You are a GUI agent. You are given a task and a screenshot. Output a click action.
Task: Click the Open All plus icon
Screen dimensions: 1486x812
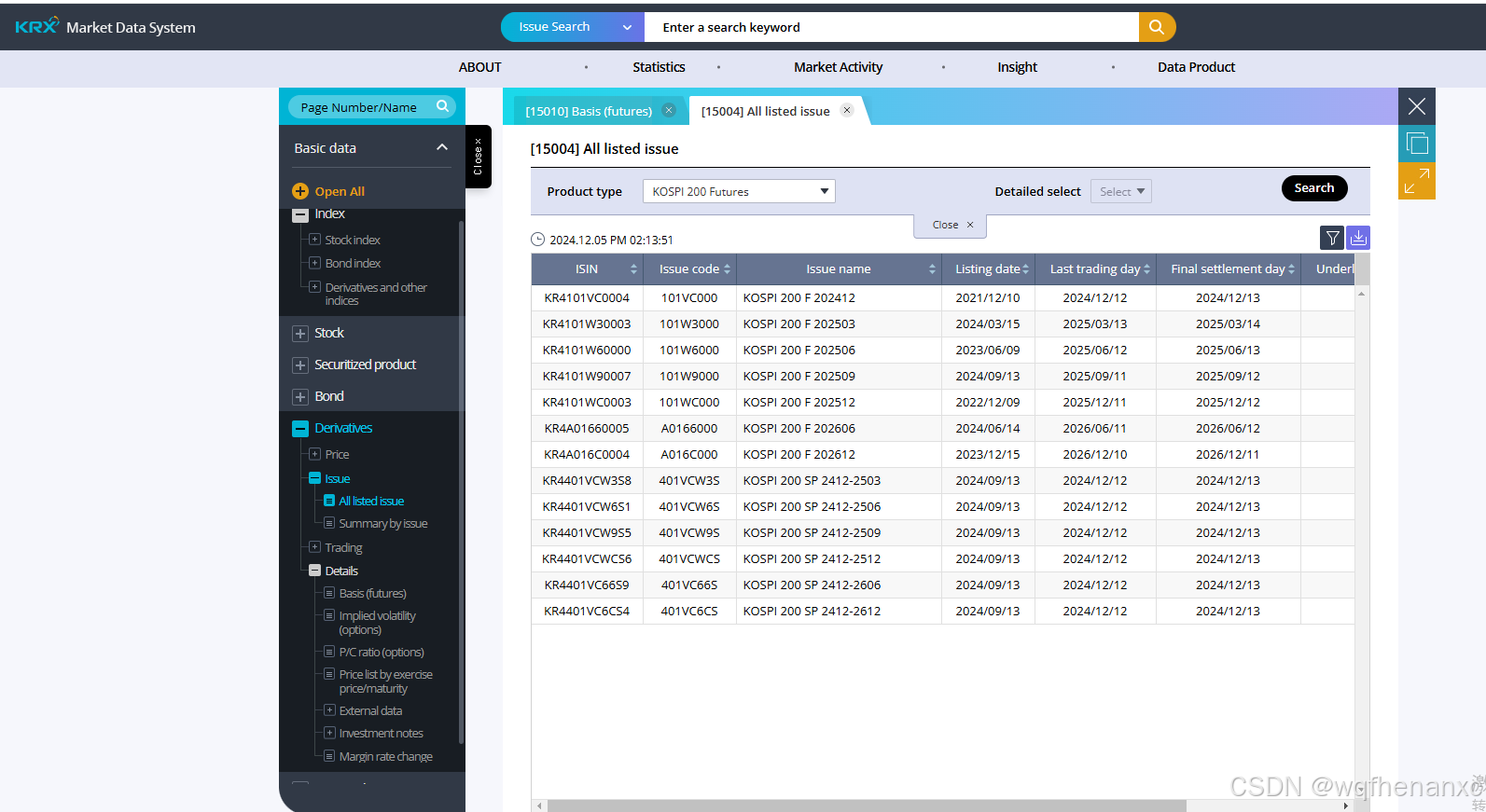pos(300,191)
